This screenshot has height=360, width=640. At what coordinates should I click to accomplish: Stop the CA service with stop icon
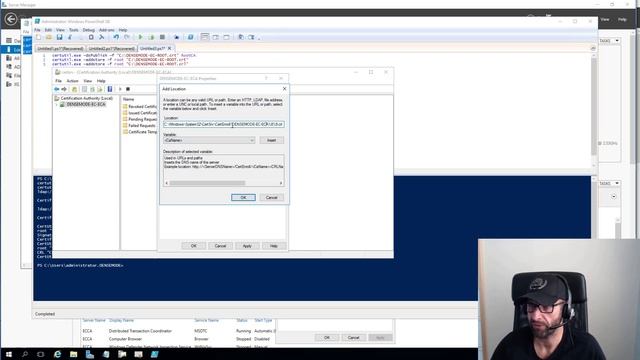[128, 89]
